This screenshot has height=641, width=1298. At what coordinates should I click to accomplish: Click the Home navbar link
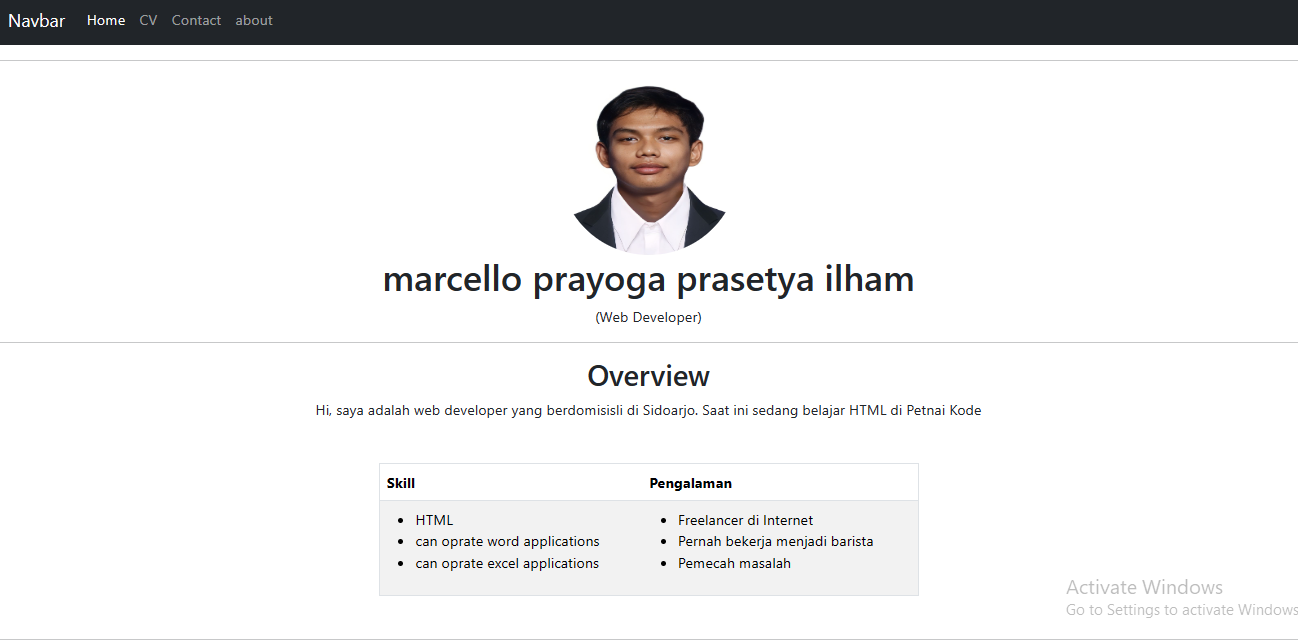106,20
